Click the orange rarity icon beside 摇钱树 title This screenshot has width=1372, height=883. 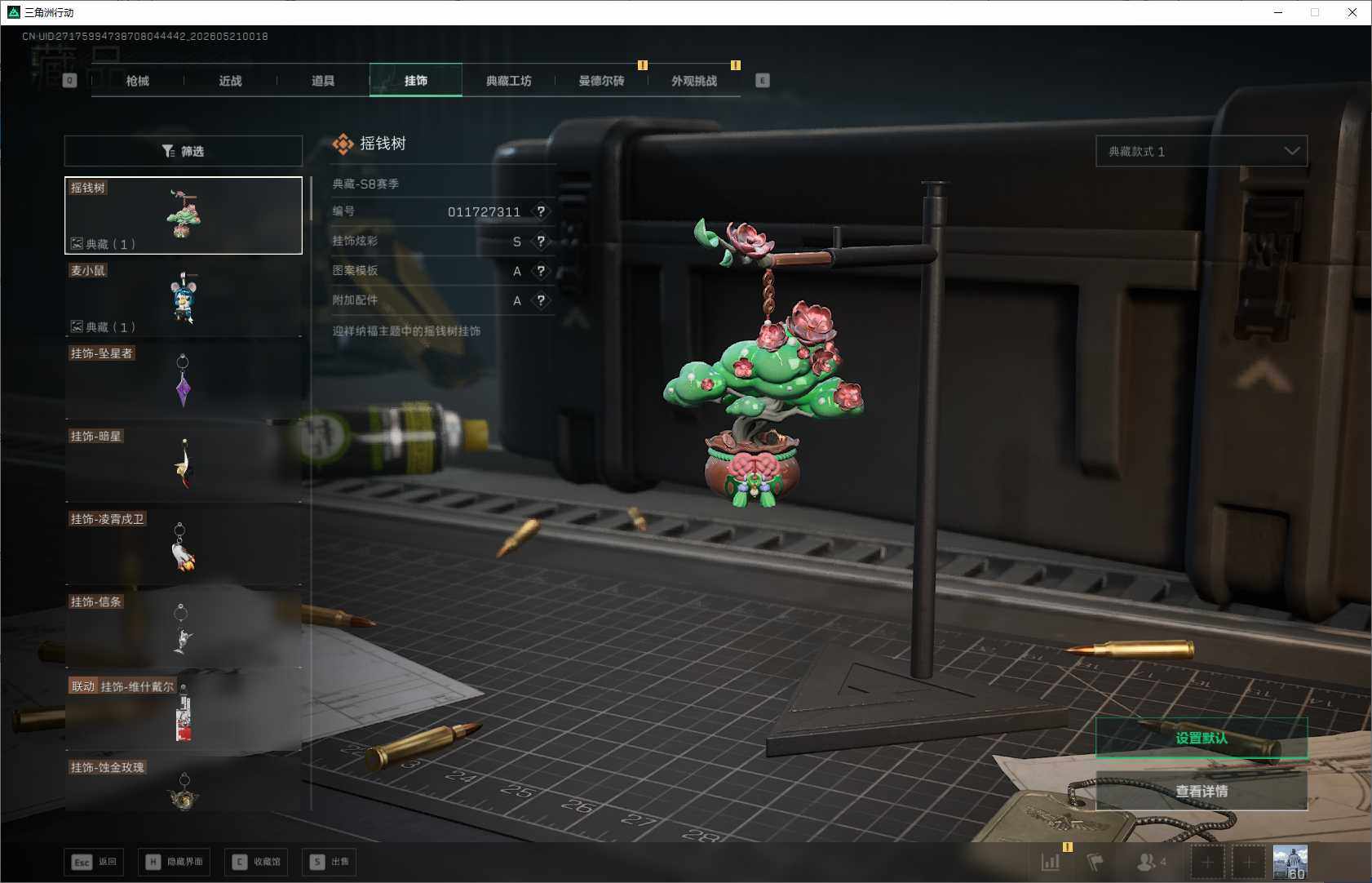343,144
